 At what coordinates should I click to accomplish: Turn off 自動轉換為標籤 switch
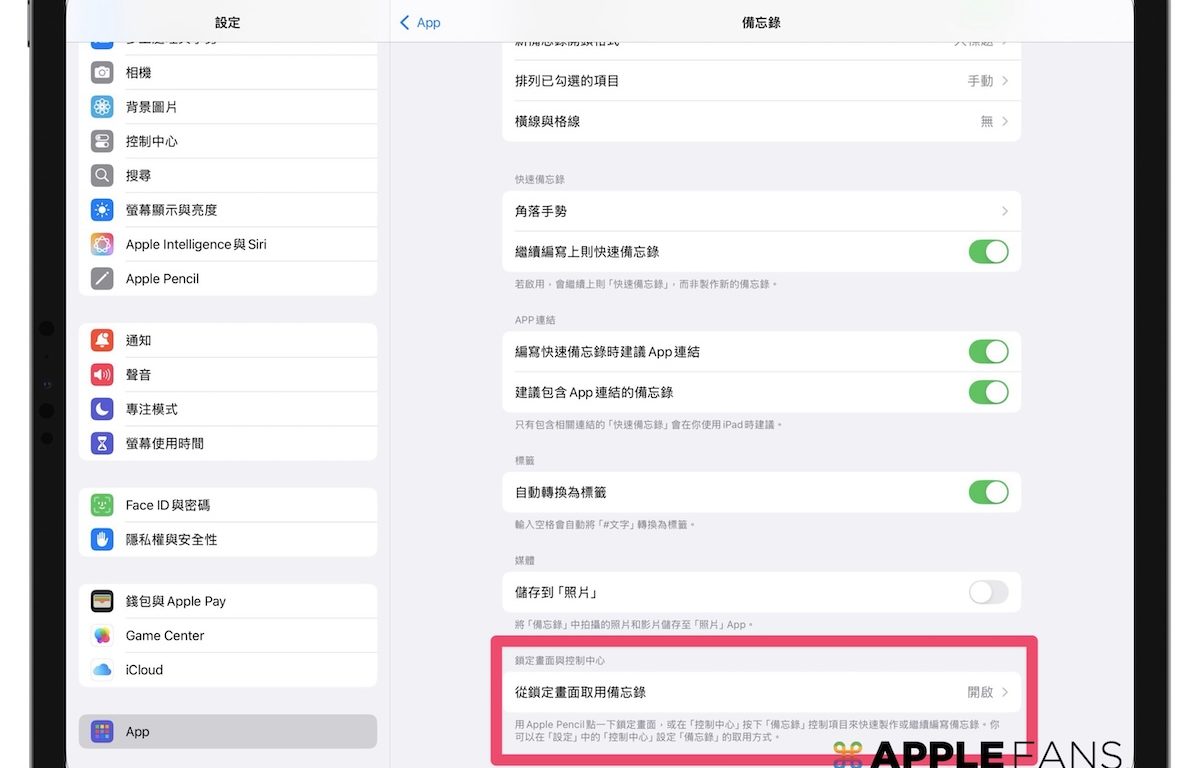tap(988, 492)
